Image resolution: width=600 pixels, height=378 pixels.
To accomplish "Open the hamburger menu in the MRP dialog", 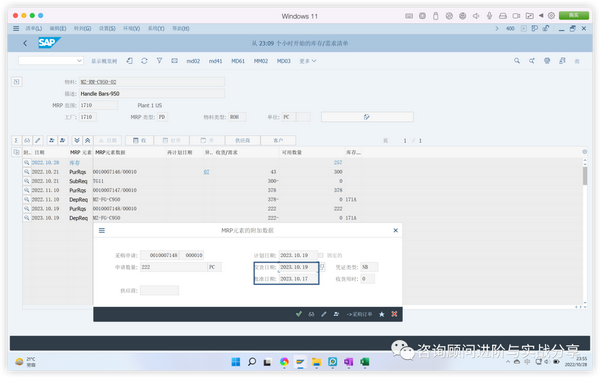I will pyautogui.click(x=102, y=230).
